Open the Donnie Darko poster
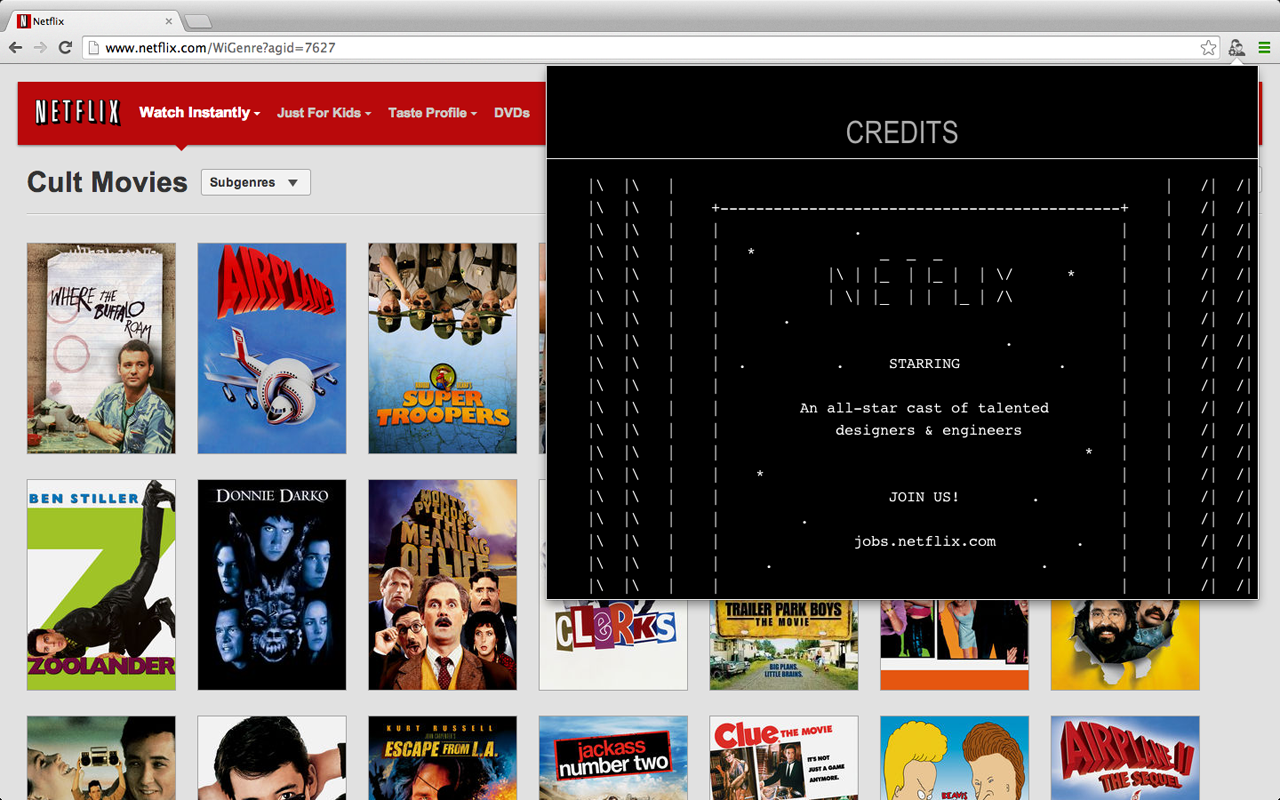The image size is (1280, 800). (272, 585)
